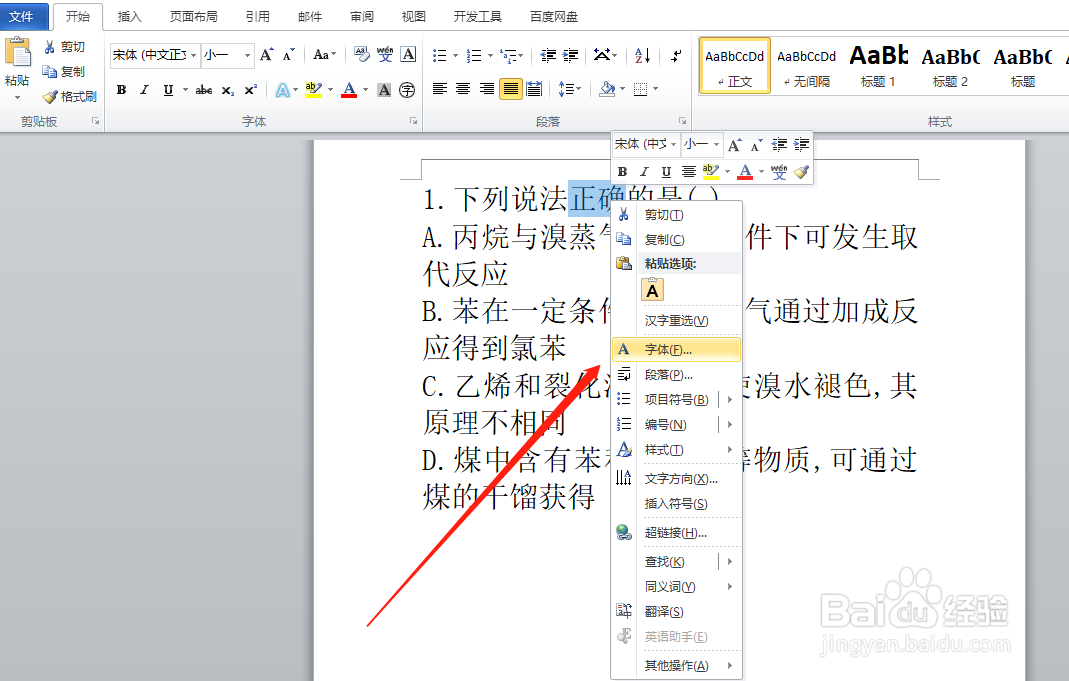Choose 字体(F)... from the context menu
Viewport: 1069px width, 681px height.
pyautogui.click(x=676, y=350)
